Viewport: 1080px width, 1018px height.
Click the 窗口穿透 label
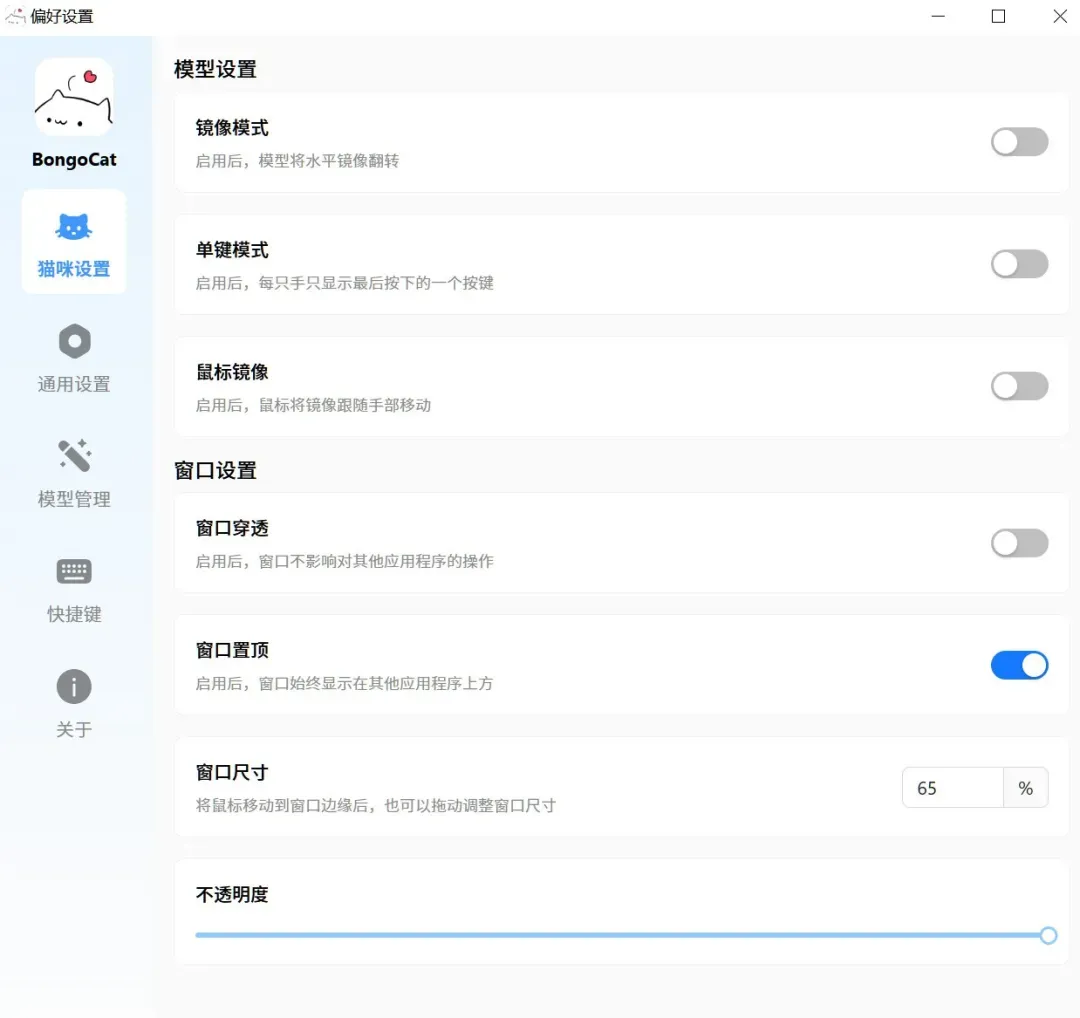click(x=232, y=528)
